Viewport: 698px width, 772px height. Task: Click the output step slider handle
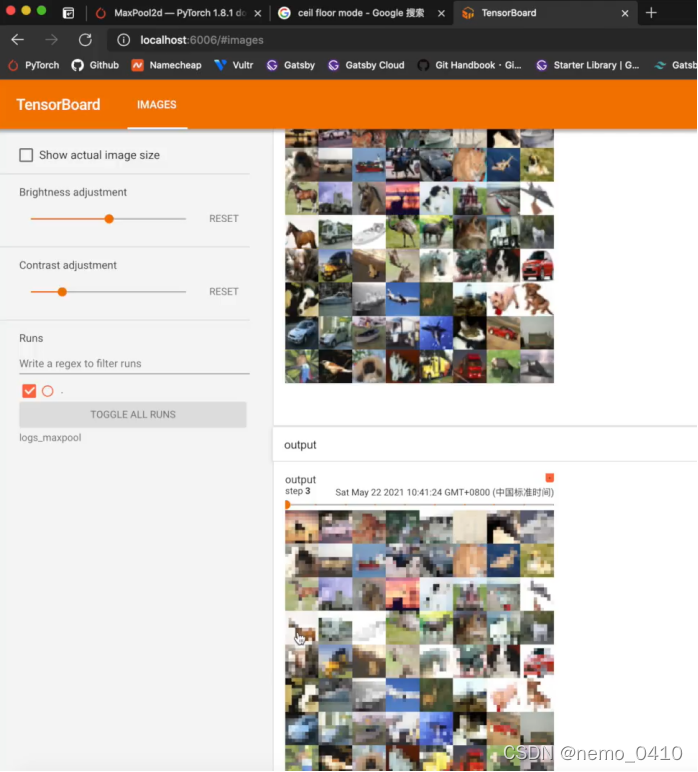[287, 504]
